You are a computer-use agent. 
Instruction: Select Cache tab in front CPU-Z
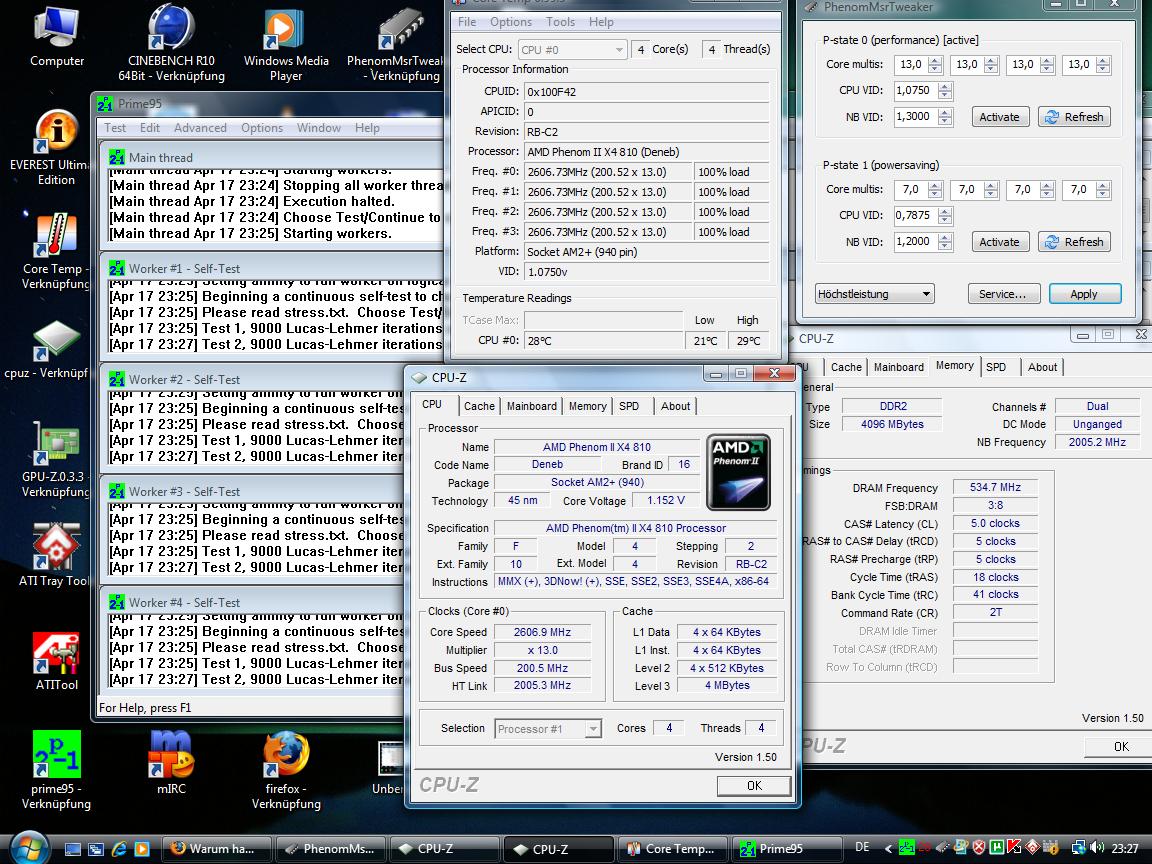coord(479,406)
